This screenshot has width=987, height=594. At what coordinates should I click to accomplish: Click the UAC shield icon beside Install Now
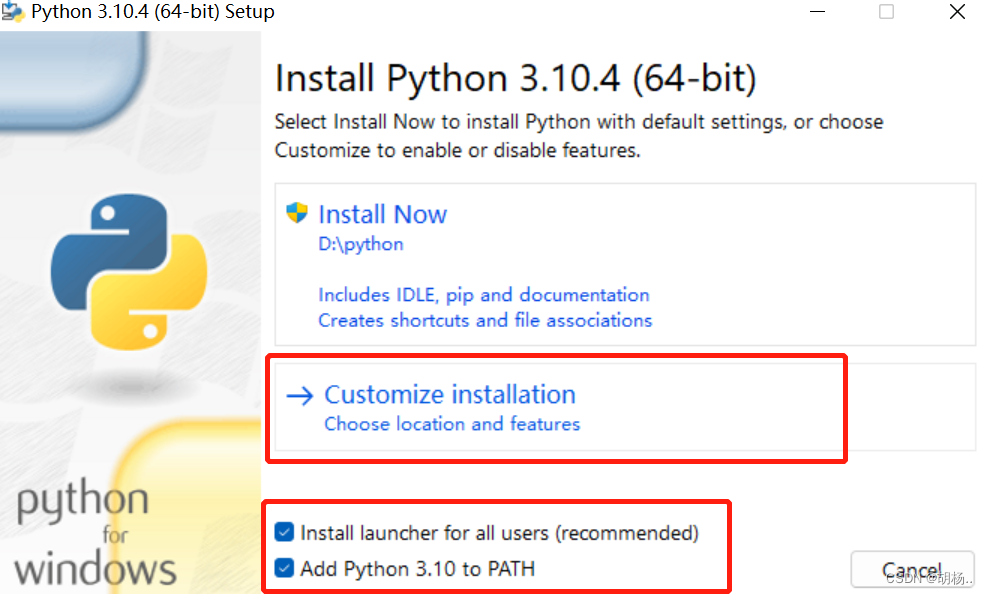pos(296,213)
